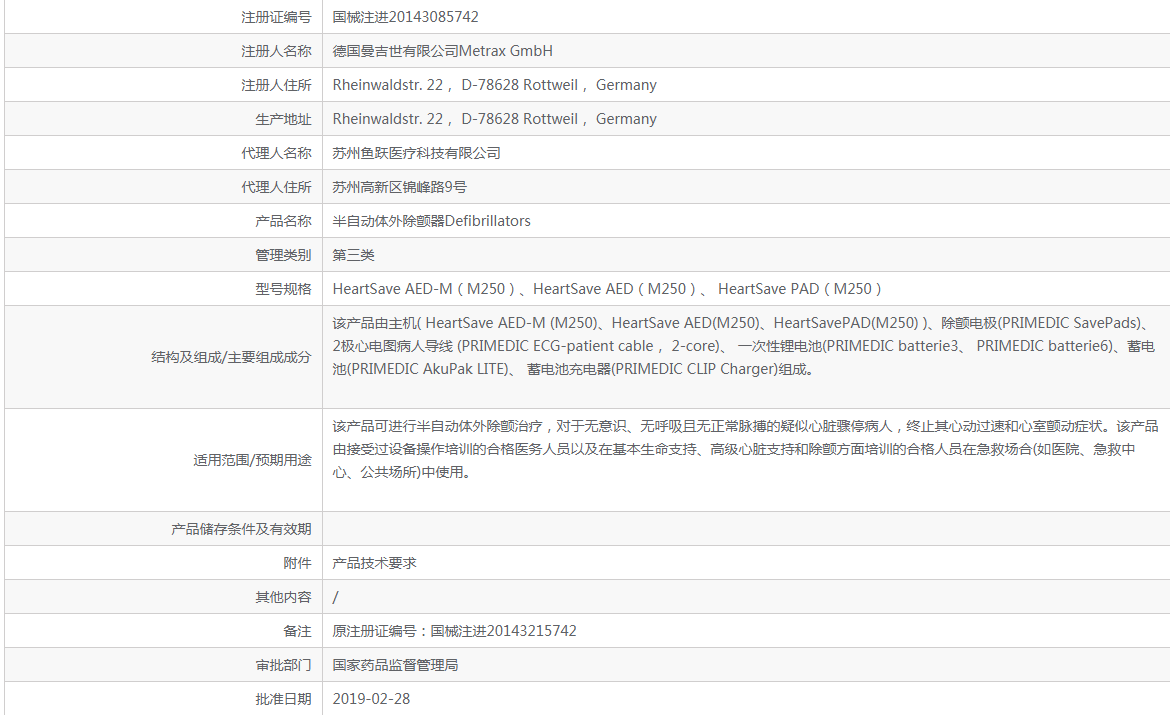
Task: Select the 结构及组成/主要组成成分 label
Action: pos(231,358)
